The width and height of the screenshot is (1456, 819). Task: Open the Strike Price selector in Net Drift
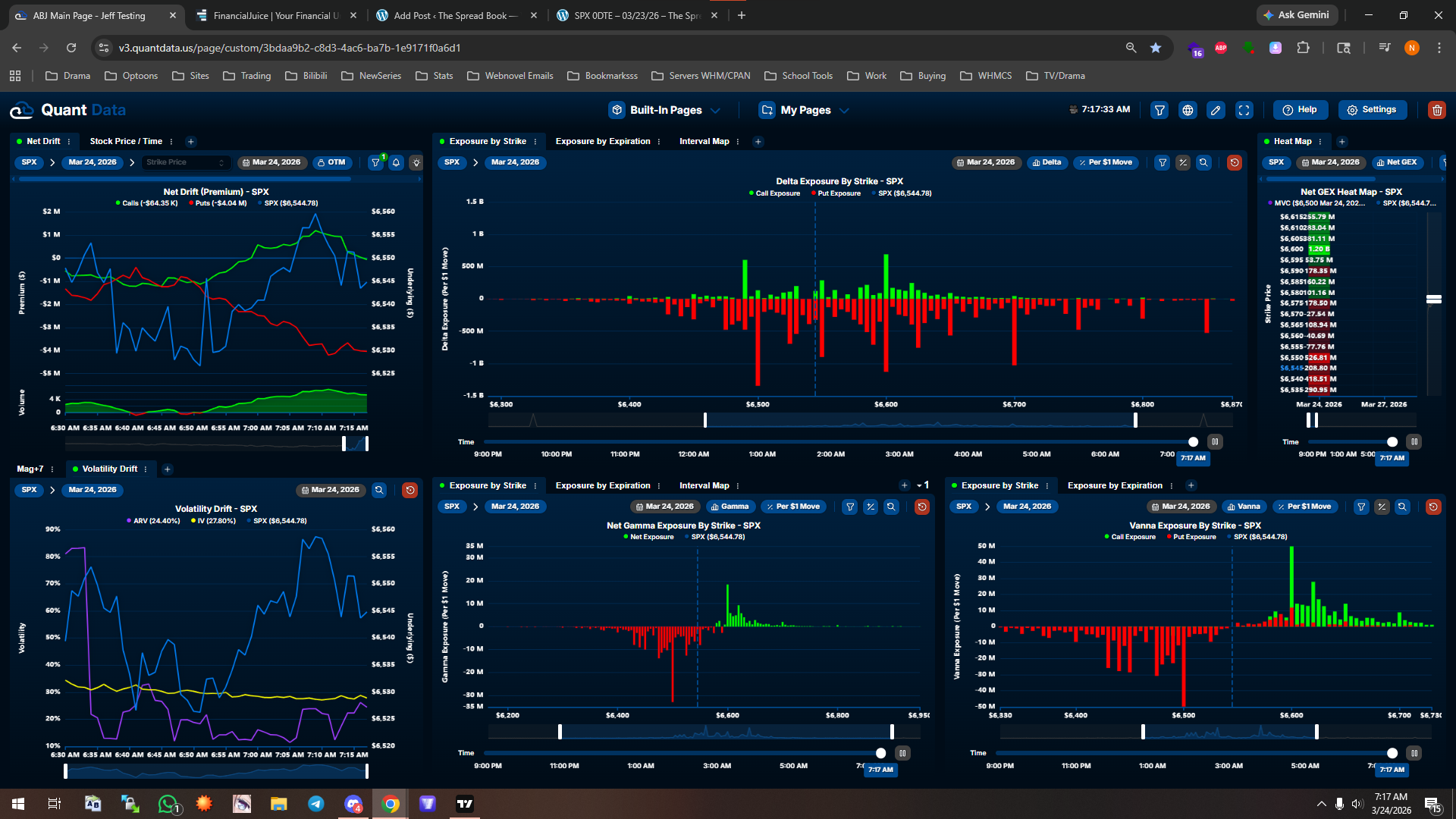186,162
